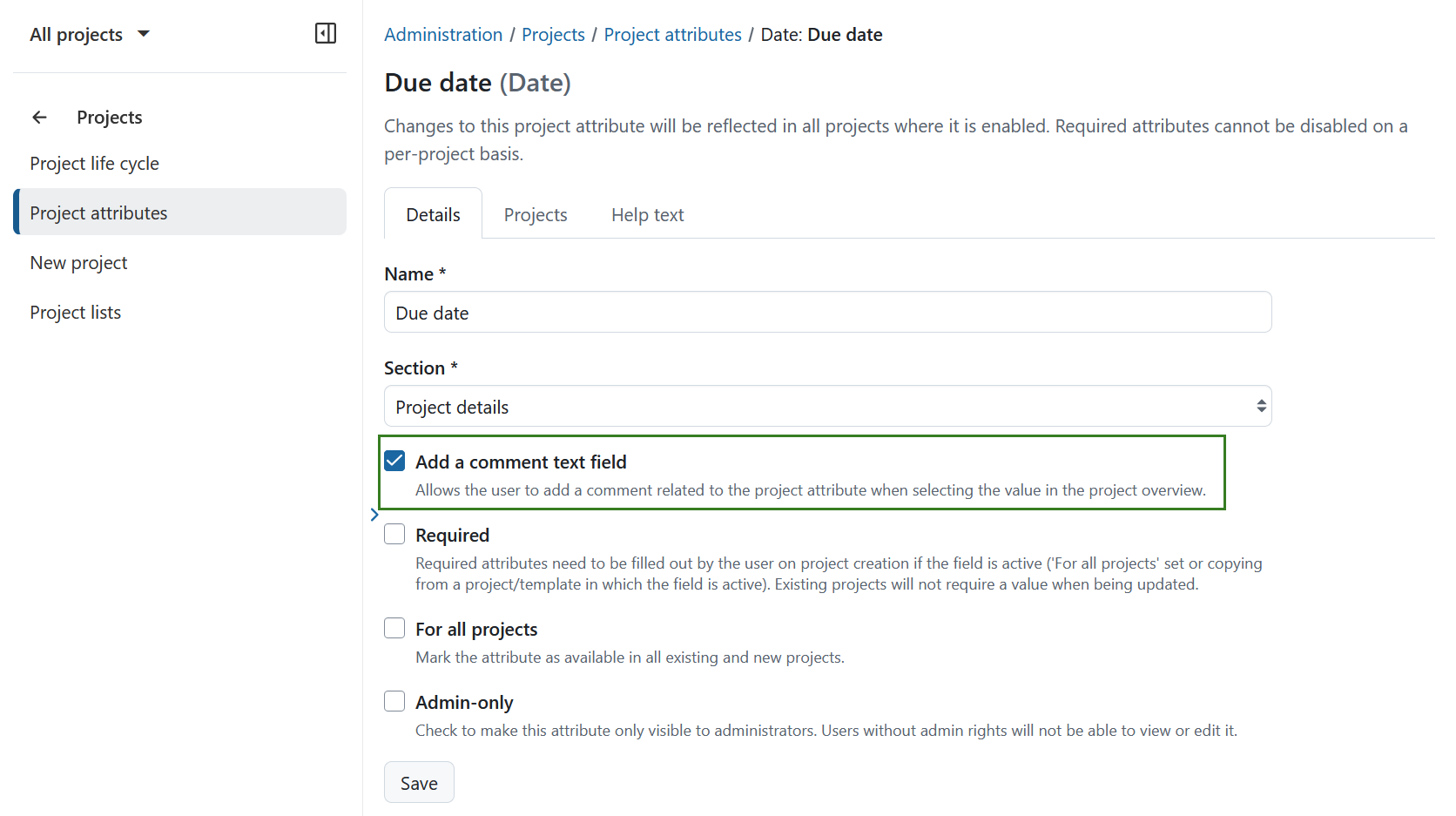Uncheck "Add a comment text field"
The width and height of the screenshot is (1456, 816).
[394, 461]
